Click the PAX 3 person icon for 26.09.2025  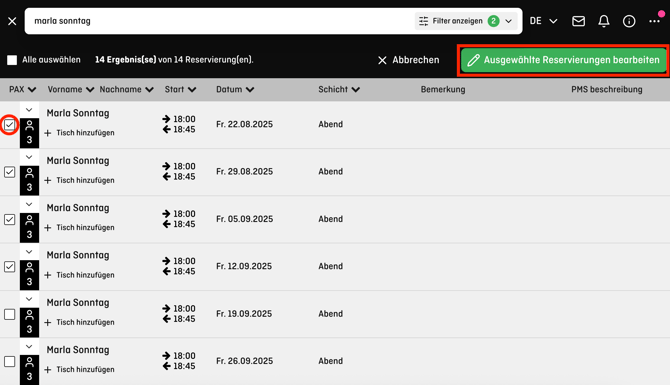click(29, 370)
